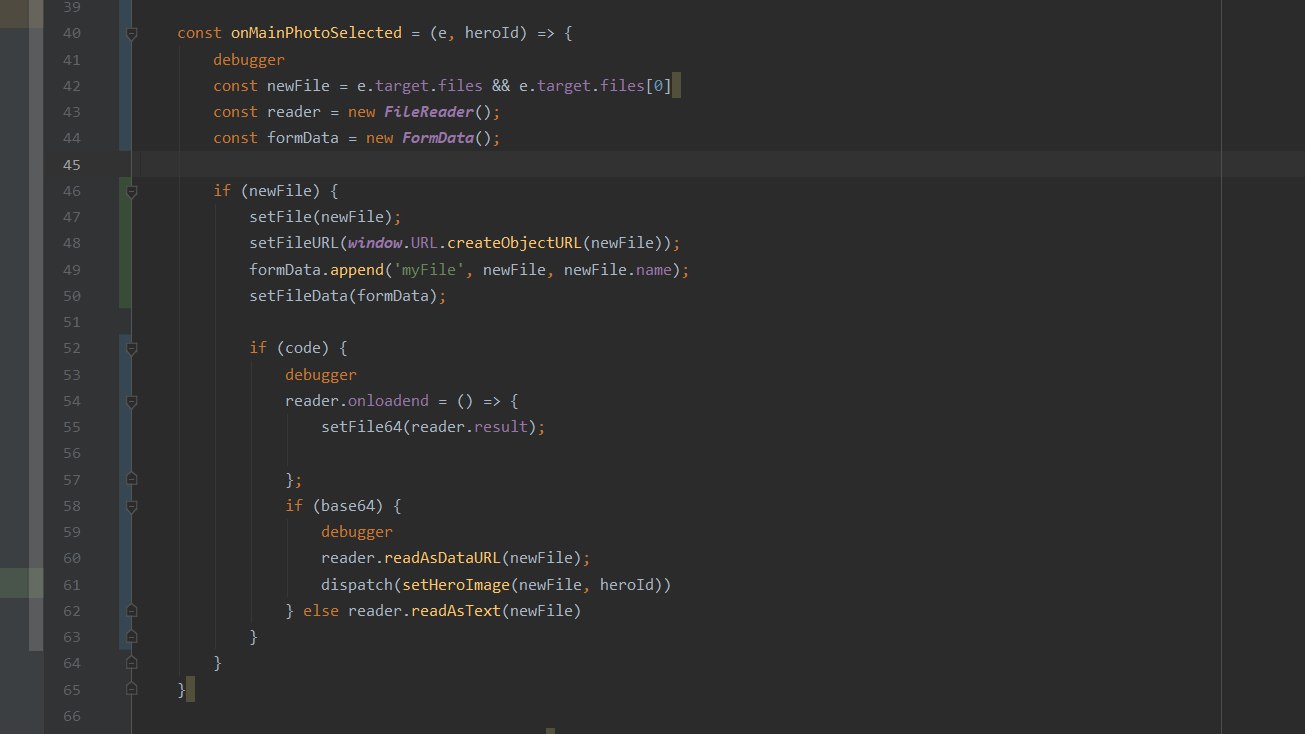This screenshot has width=1305, height=734.
Task: Click line number 45 in the gutter
Action: click(x=71, y=165)
